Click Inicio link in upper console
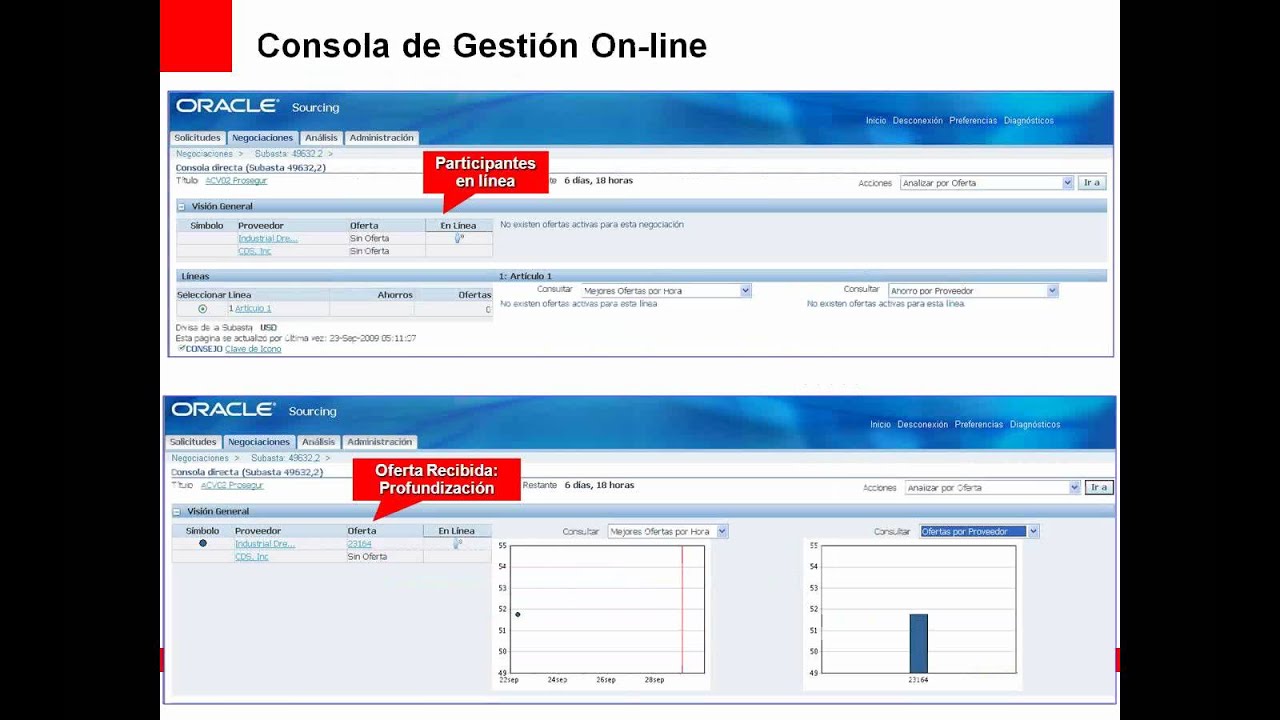 (x=876, y=121)
